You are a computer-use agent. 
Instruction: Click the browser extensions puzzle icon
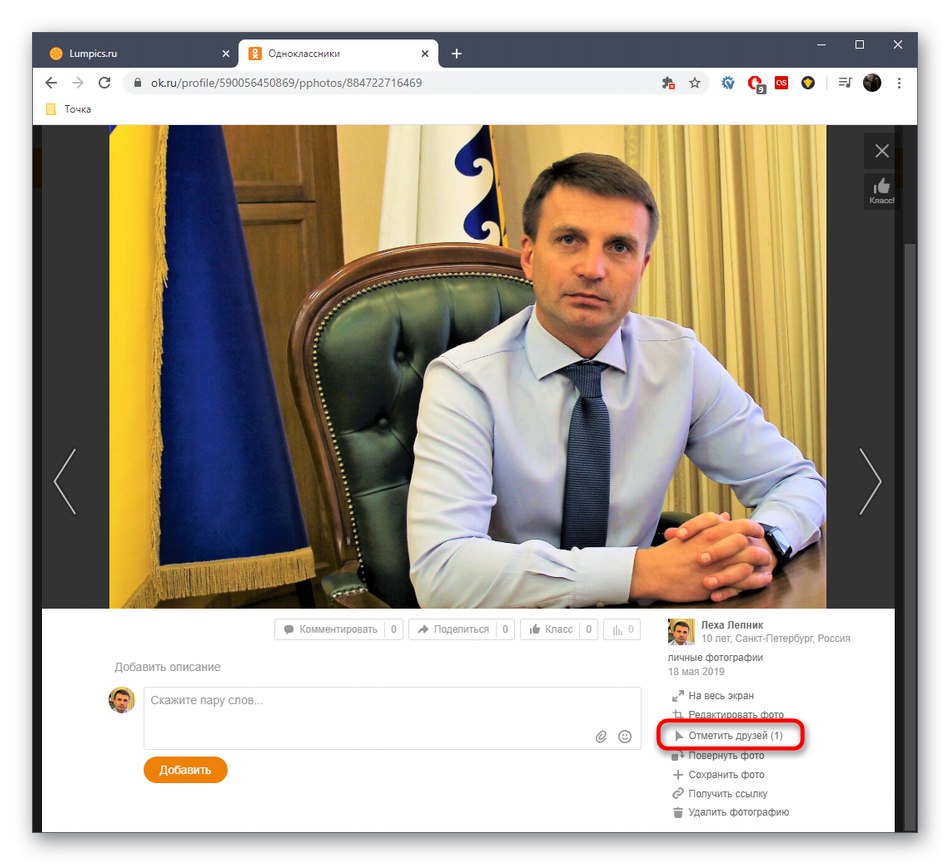point(668,83)
